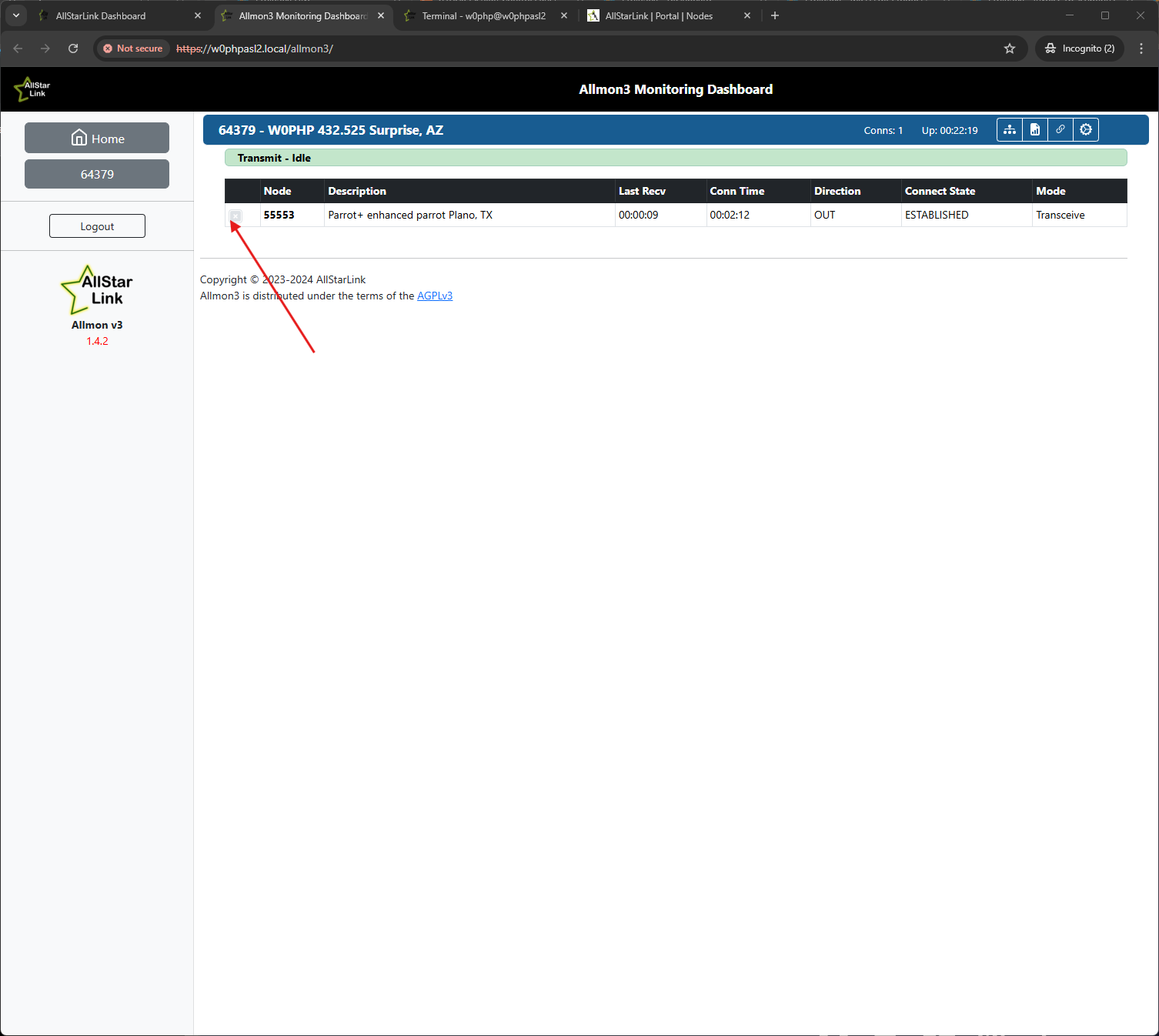The image size is (1159, 1036).
Task: Click the AllStarLink logo in header
Action: [x=32, y=89]
